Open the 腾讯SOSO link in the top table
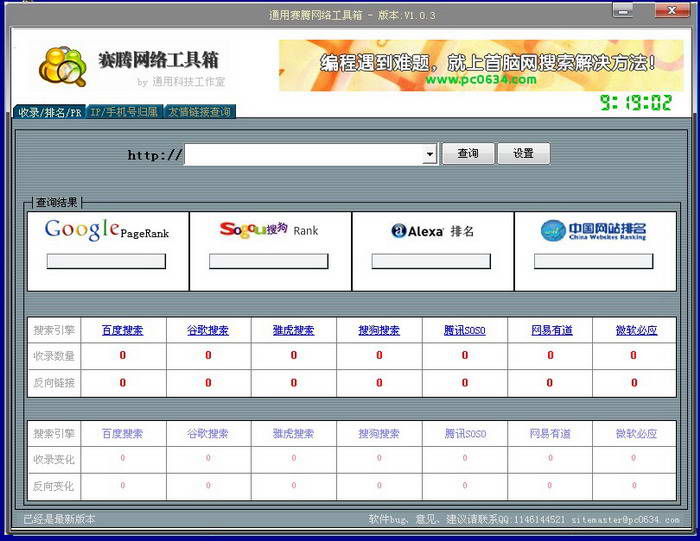 point(465,330)
